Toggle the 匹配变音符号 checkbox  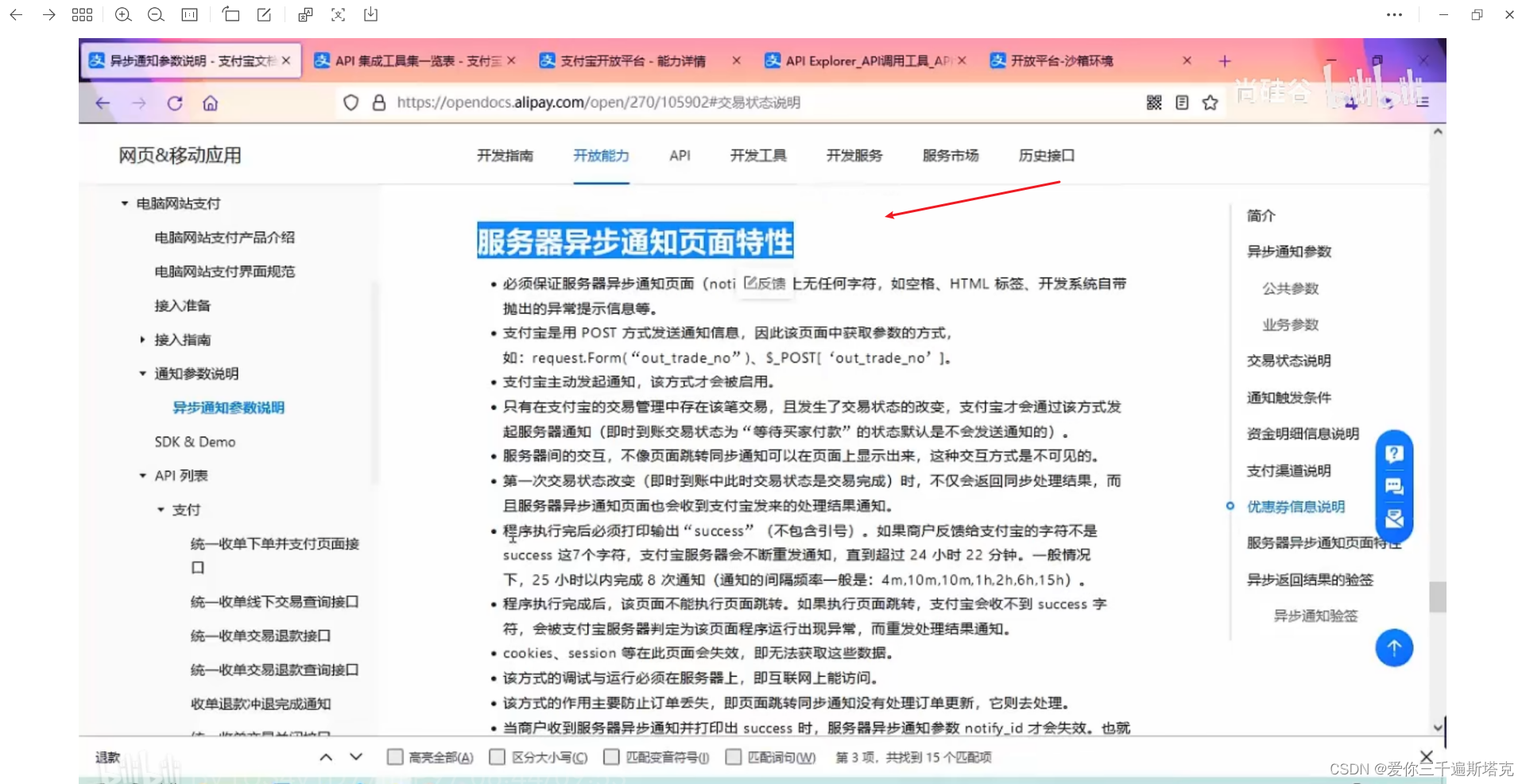tap(611, 757)
